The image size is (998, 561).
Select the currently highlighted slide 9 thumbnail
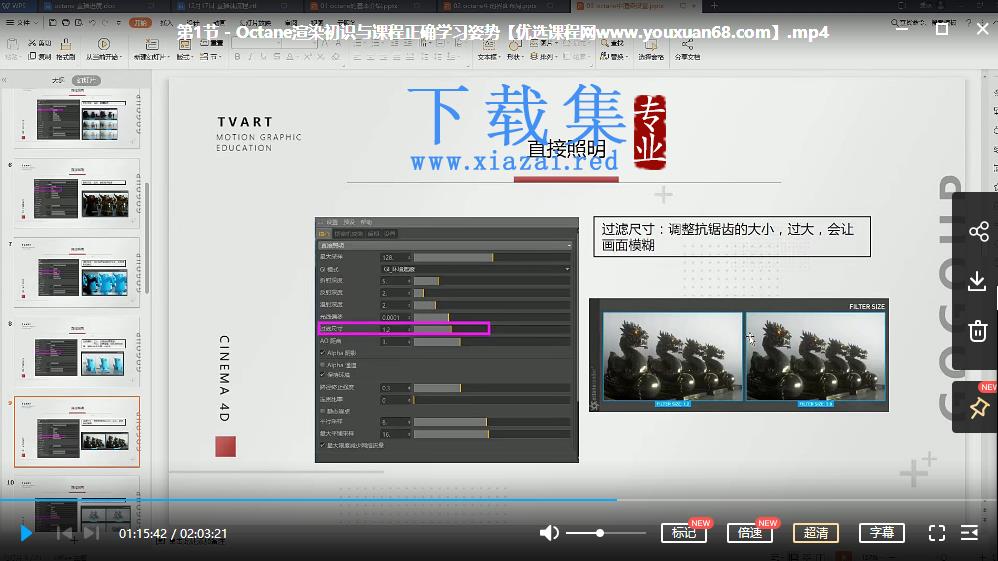point(77,432)
